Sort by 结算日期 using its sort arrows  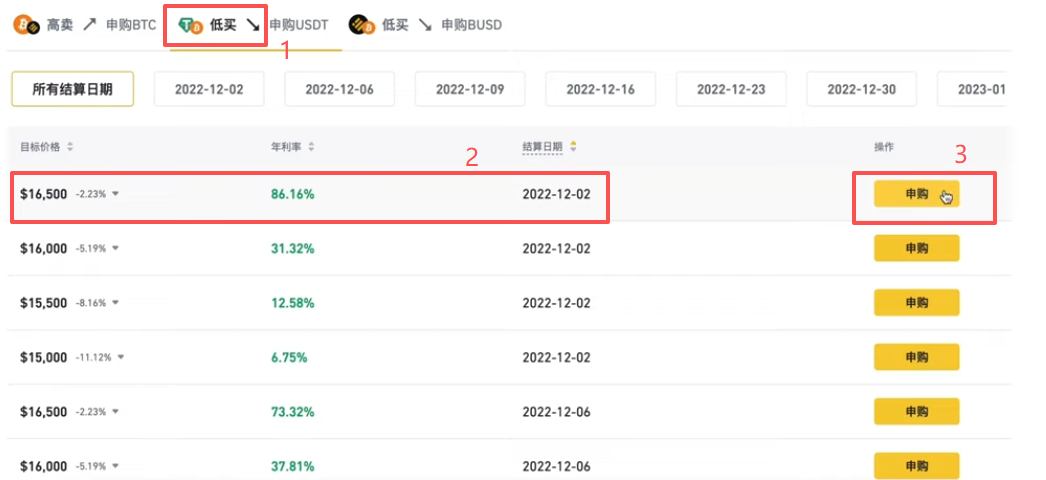572,147
